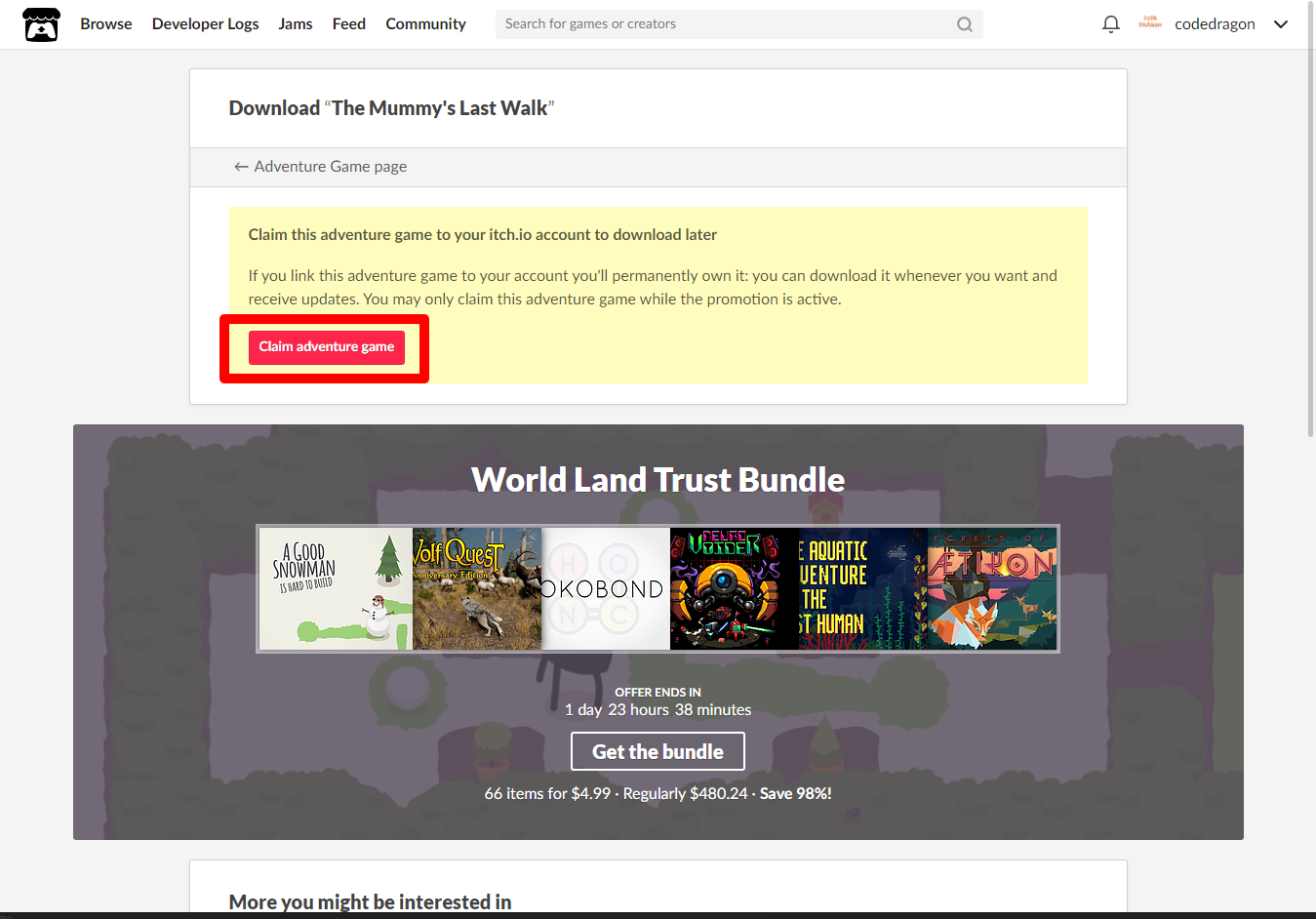Open the Sokobond thumbnail
The width and height of the screenshot is (1316, 919).
pos(606,589)
